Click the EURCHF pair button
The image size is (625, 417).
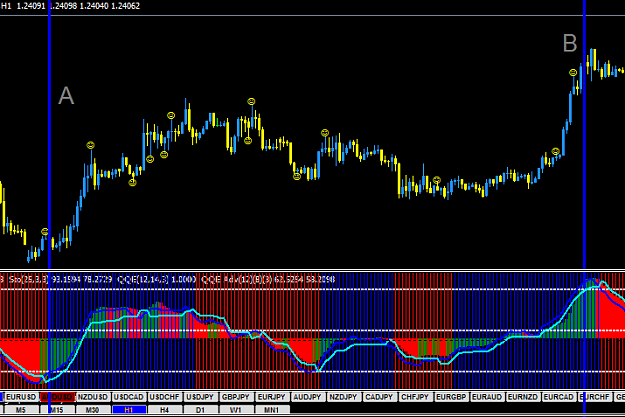click(x=595, y=397)
